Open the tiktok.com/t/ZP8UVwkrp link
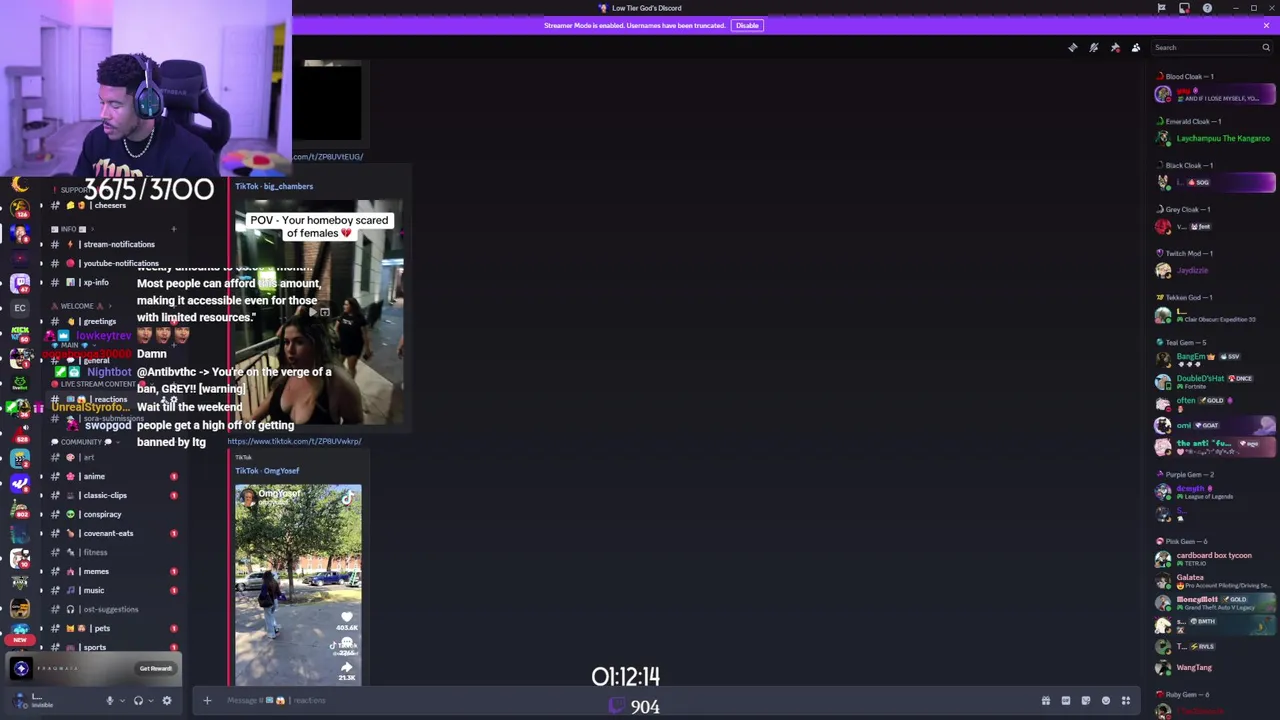The image size is (1280, 720). pyautogui.click(x=294, y=441)
